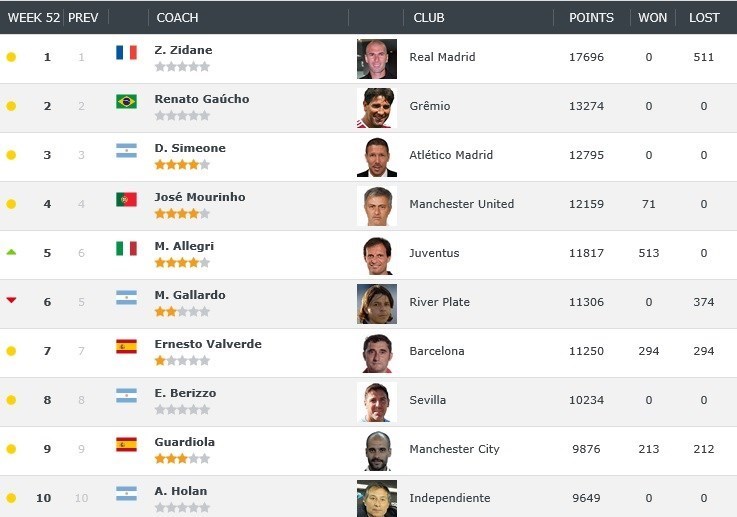Click the Spanish flag beside Guardiola

[126, 444]
